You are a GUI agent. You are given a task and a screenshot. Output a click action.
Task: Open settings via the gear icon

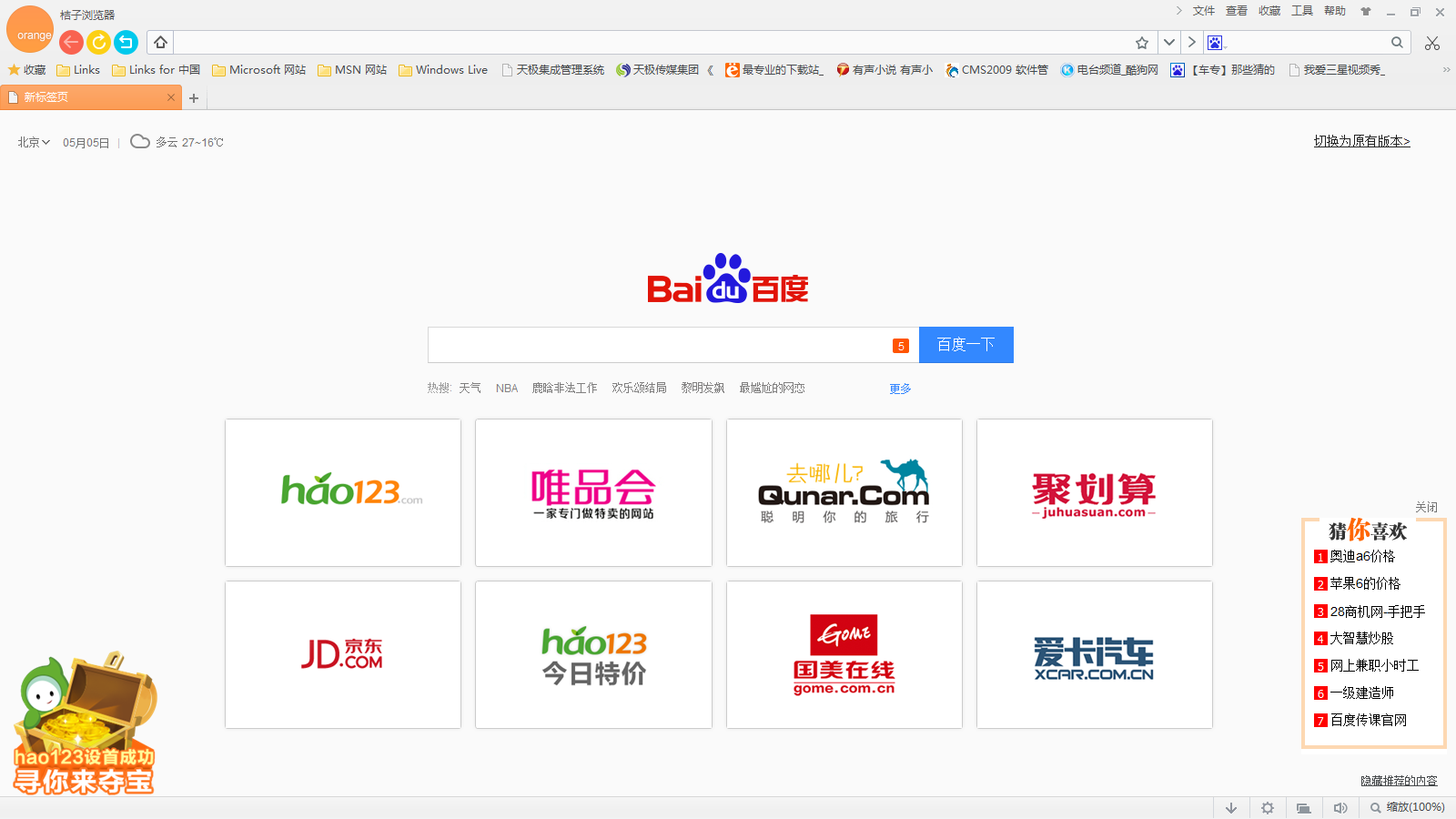point(1268,807)
